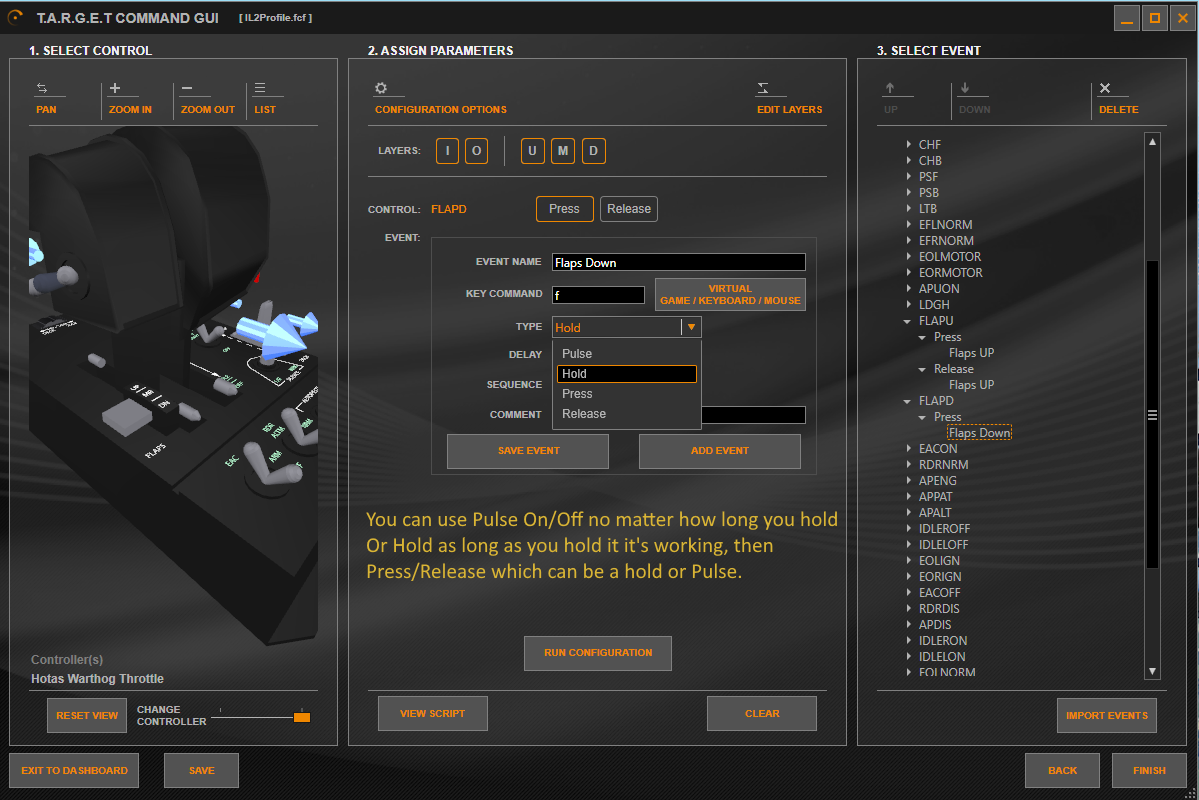Click Run Configuration
The image size is (1199, 800).
point(598,653)
